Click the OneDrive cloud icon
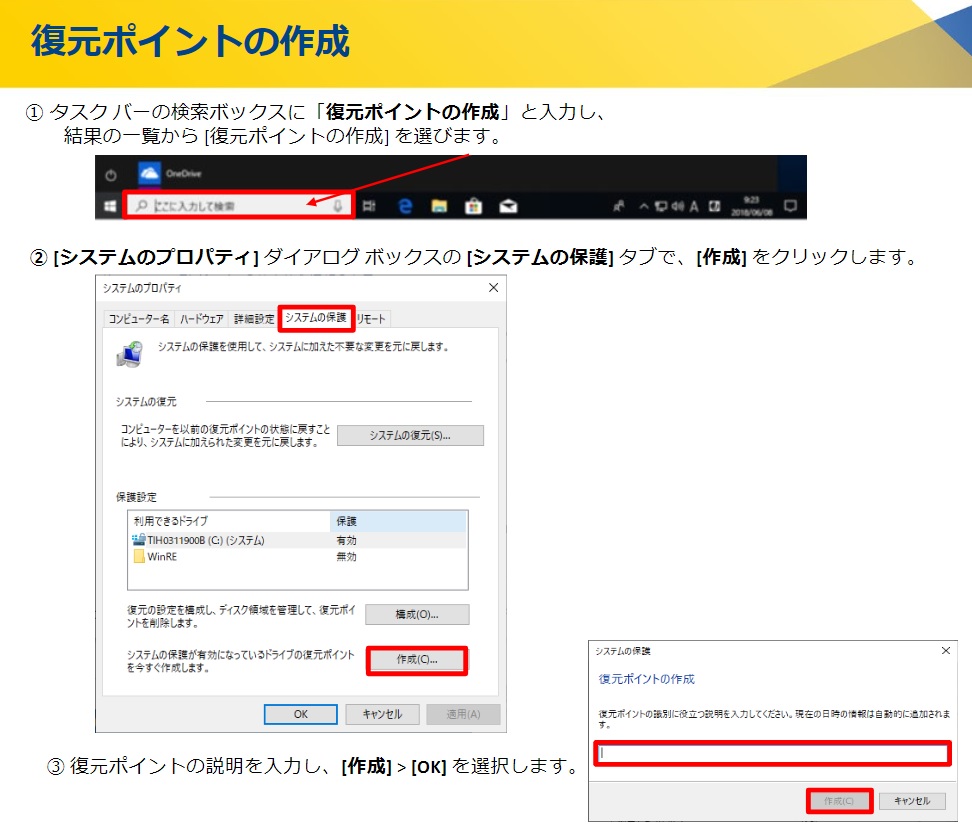Image resolution: width=972 pixels, height=833 pixels. coord(150,174)
